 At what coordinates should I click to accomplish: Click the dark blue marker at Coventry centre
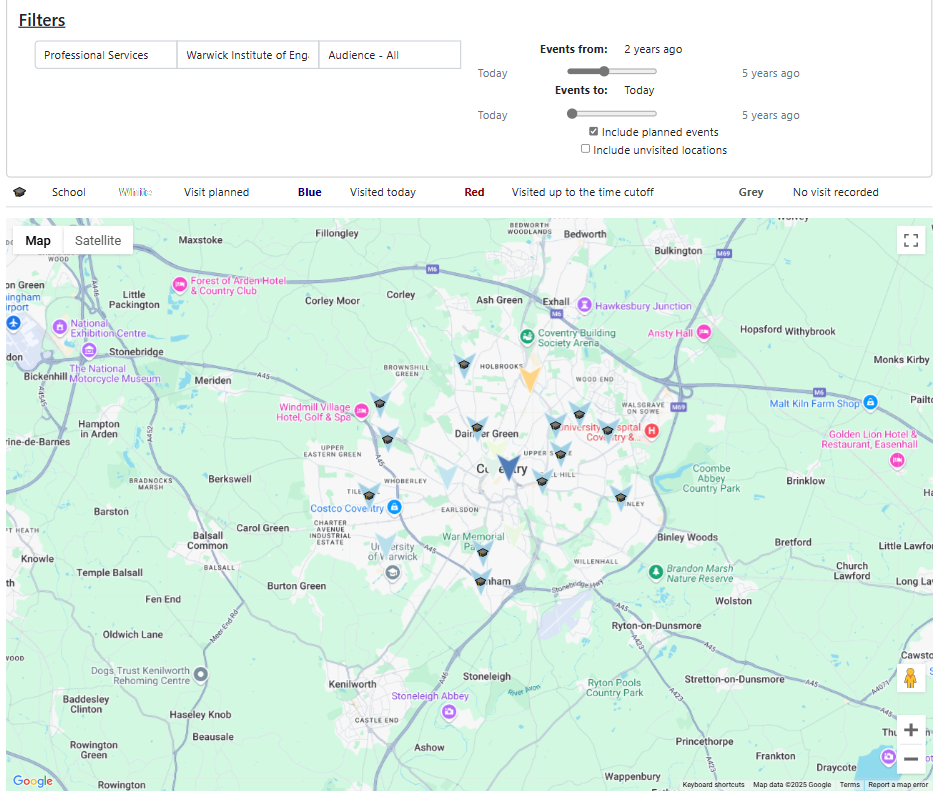pos(510,467)
